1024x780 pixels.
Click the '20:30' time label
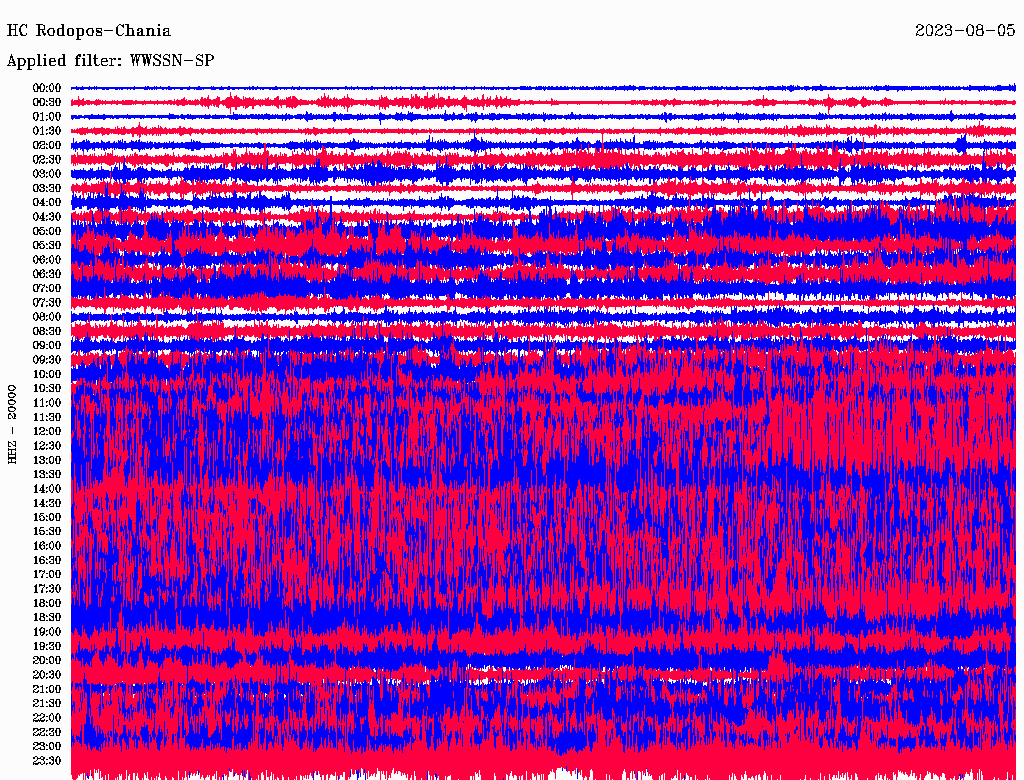(47, 675)
